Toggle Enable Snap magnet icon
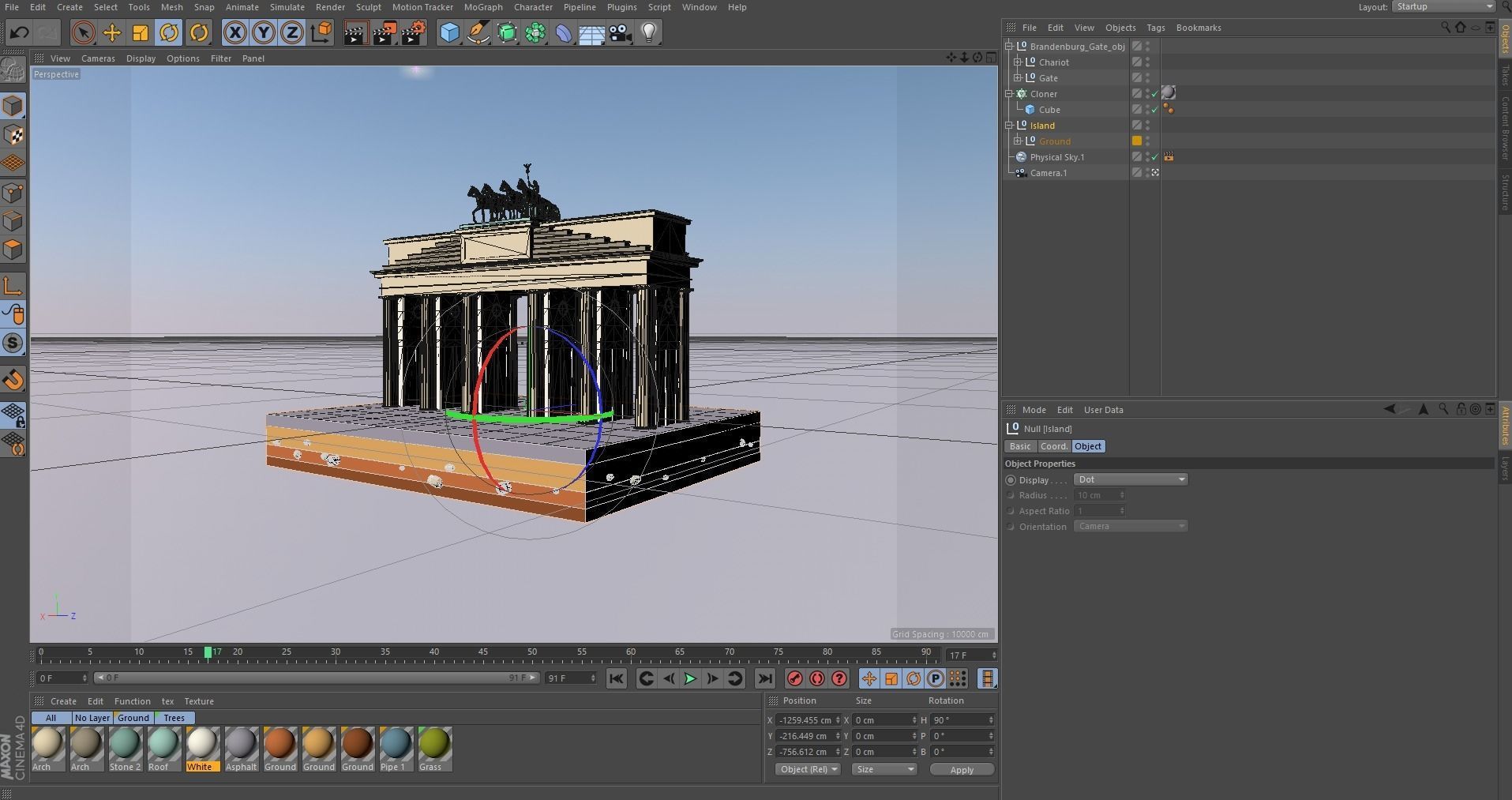The image size is (1512, 800). coord(13,380)
